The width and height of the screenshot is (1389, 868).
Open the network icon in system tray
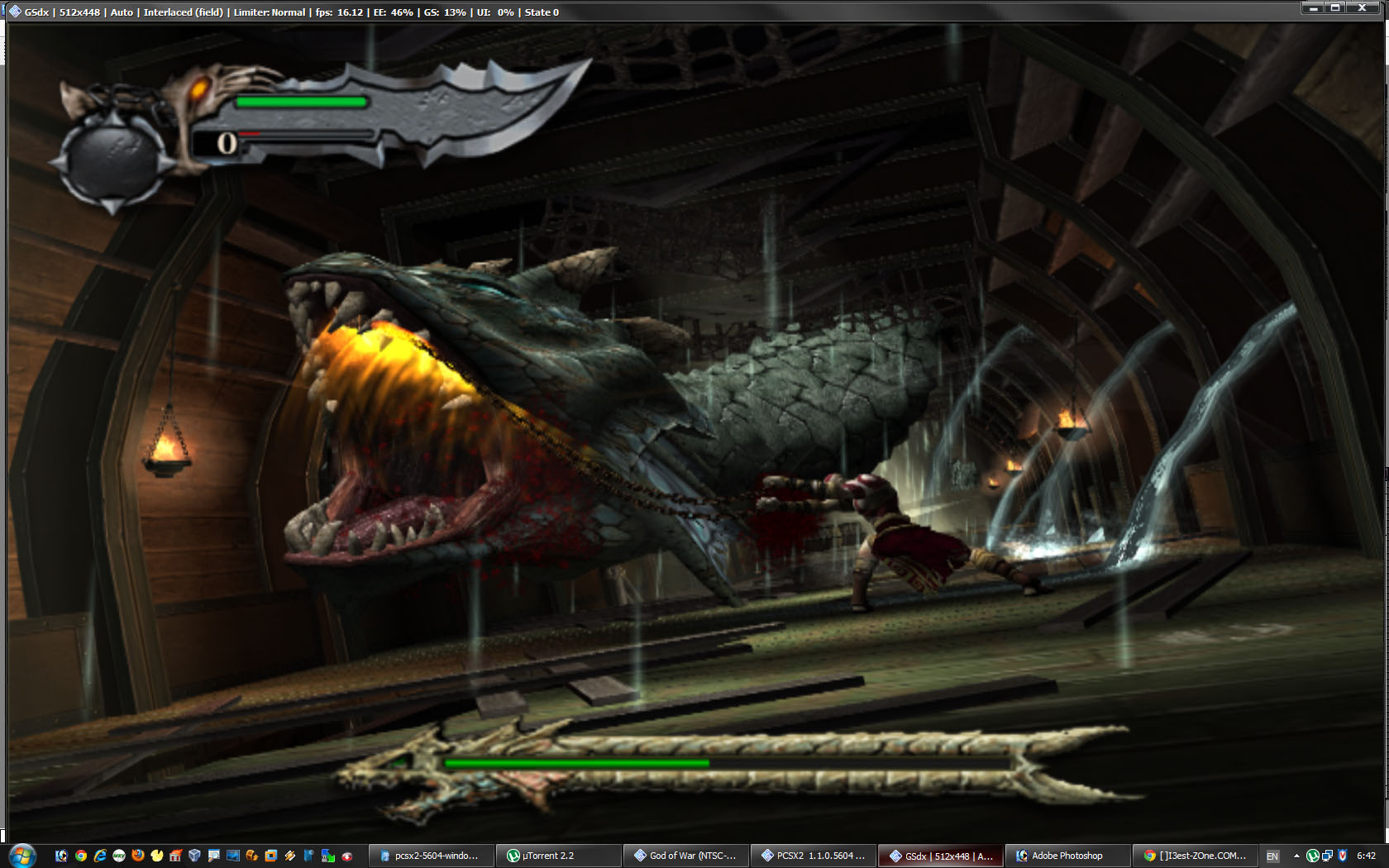pos(1327,856)
